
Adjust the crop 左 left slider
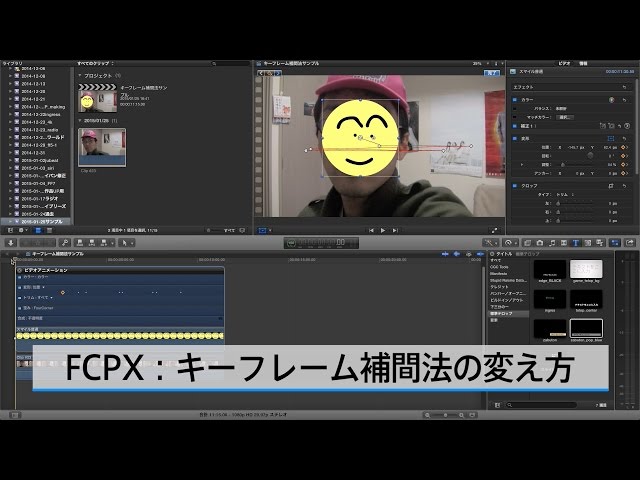click(558, 203)
